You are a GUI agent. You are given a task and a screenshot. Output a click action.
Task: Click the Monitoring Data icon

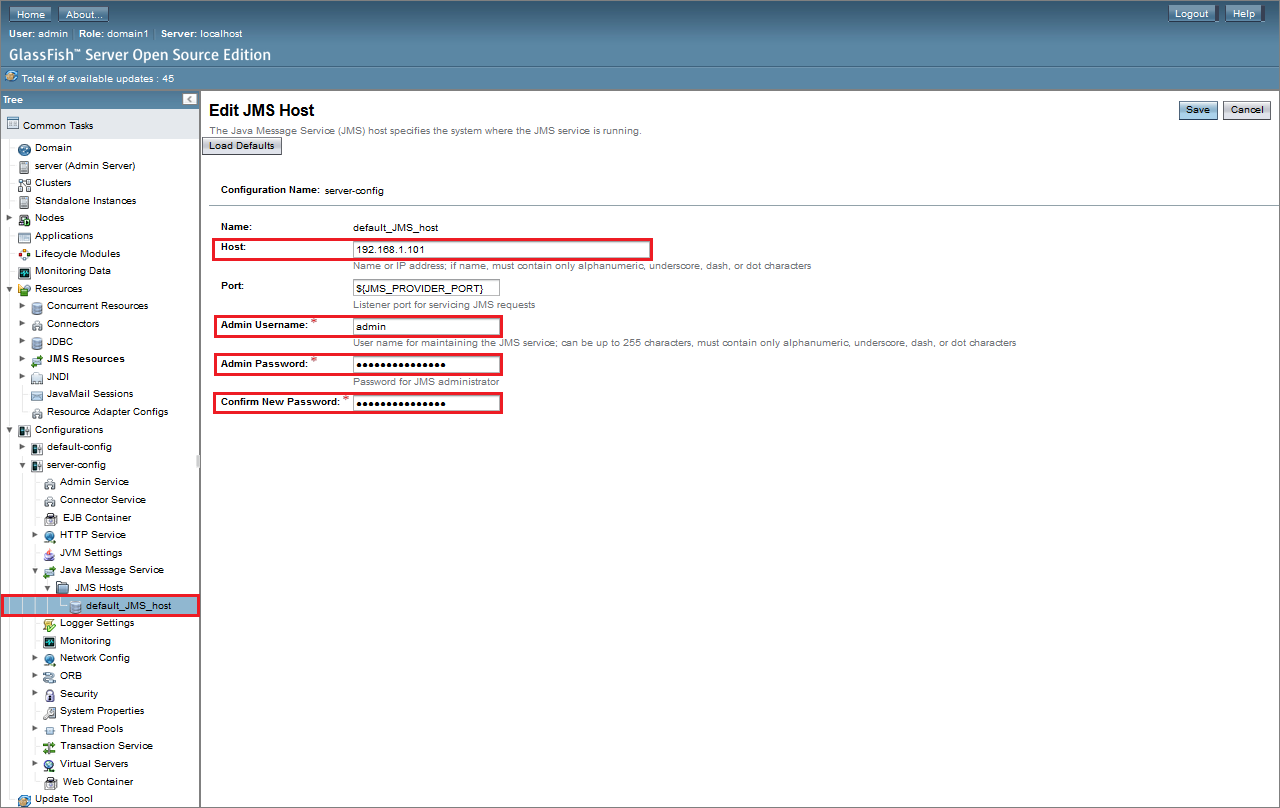[25, 271]
